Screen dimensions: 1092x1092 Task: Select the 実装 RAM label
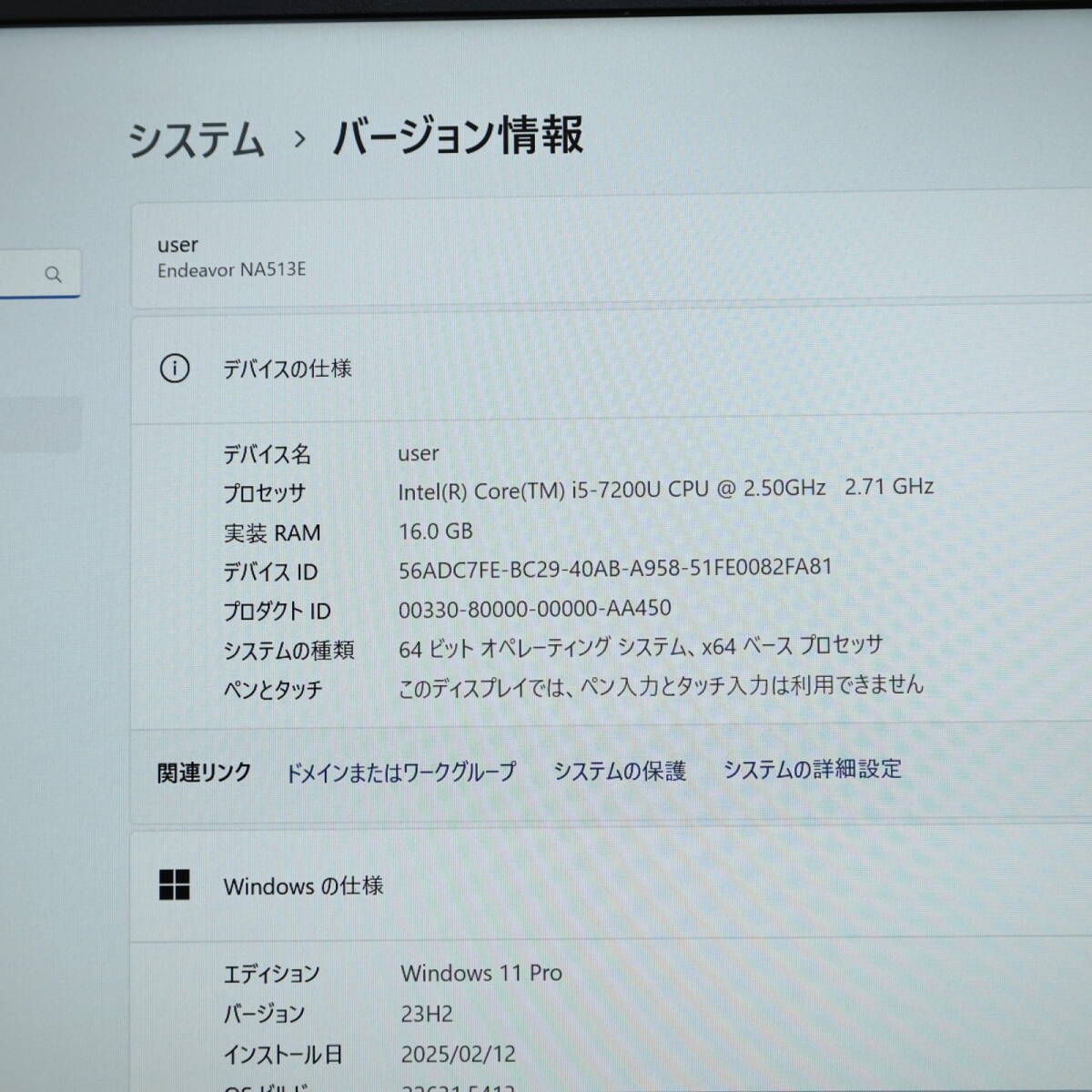click(272, 533)
